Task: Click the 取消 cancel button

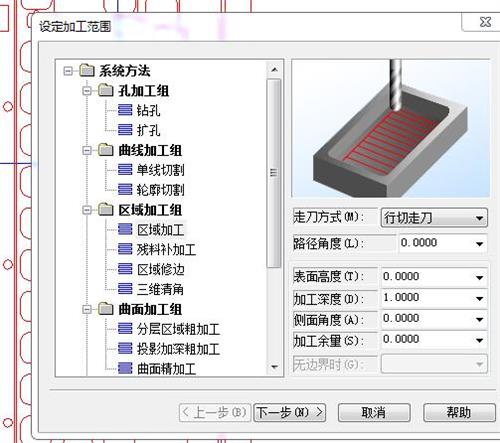Action: (x=374, y=413)
